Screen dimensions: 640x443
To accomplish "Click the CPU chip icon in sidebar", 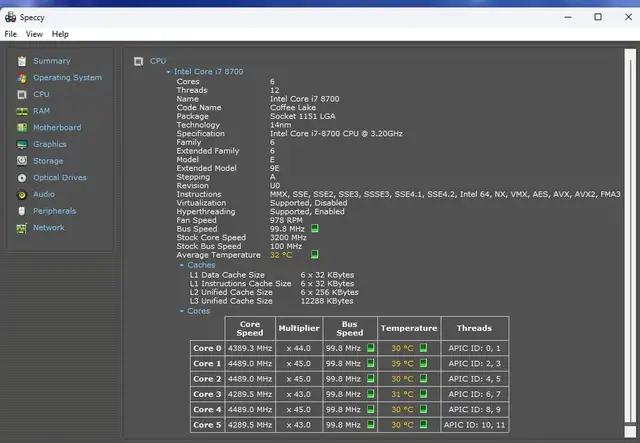I will pyautogui.click(x=22, y=95).
